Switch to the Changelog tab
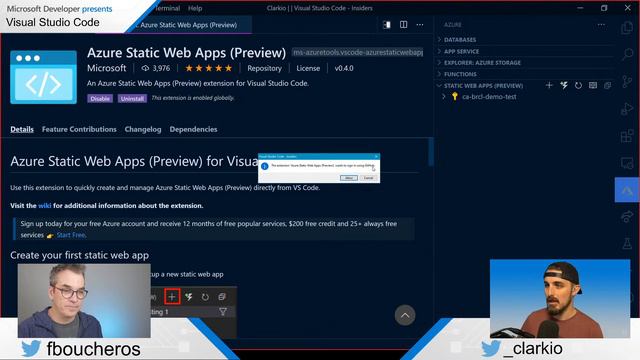The height and width of the screenshot is (360, 640). (x=143, y=129)
